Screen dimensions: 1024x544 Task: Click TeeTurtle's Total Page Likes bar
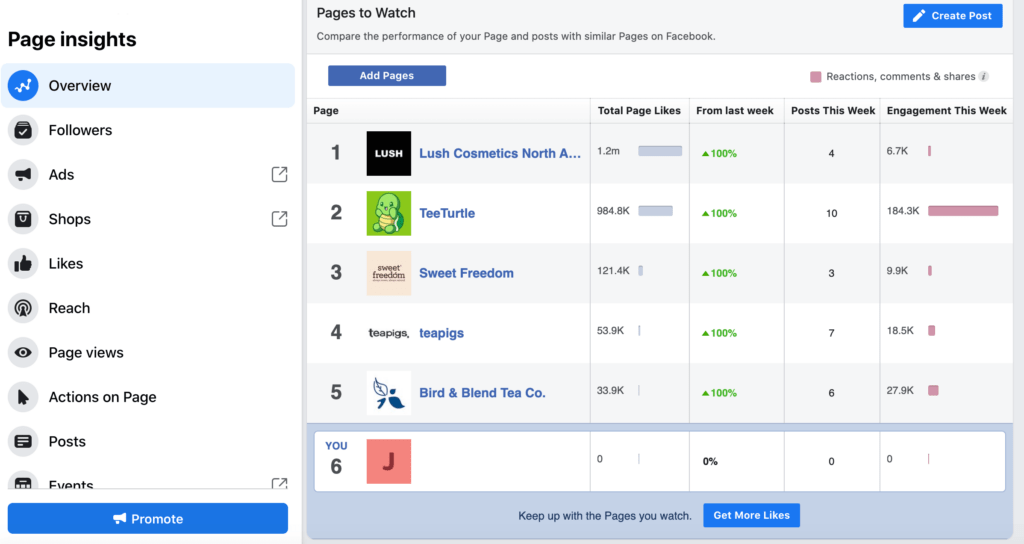[x=656, y=211]
